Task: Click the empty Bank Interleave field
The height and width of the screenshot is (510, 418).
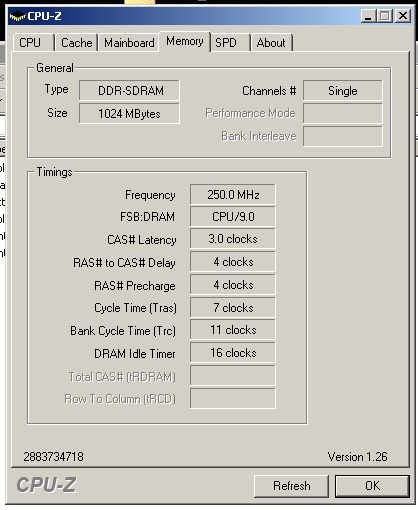Action: 343,136
